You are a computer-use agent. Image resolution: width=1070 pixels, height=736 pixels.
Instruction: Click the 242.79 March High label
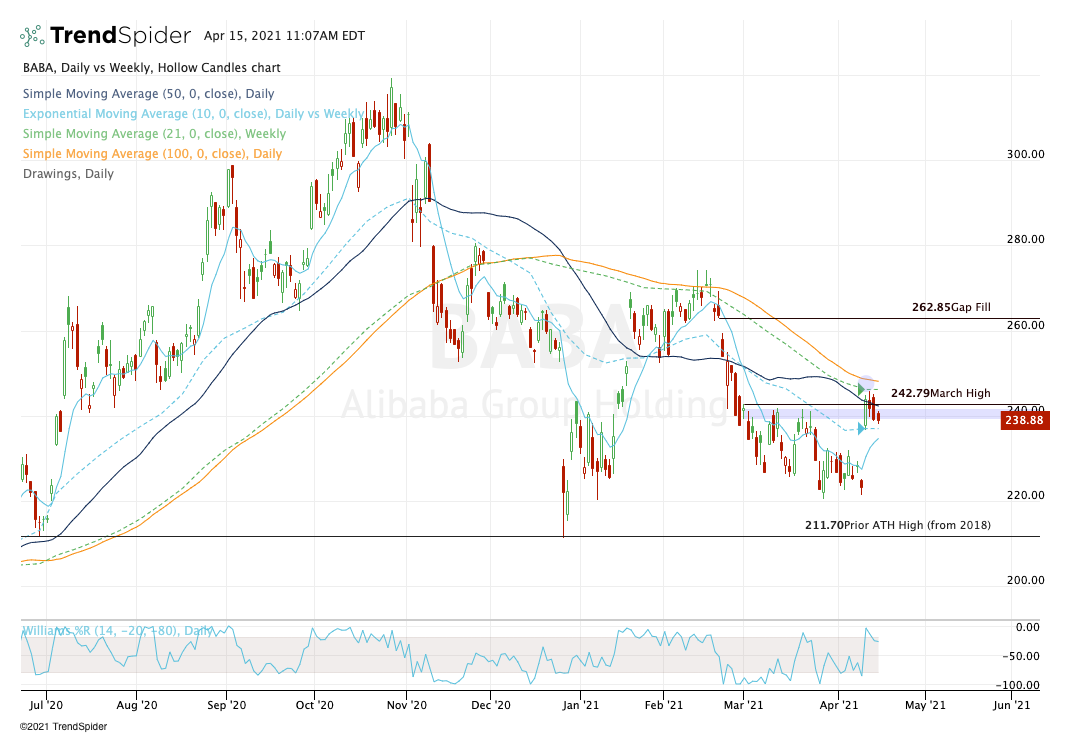tap(940, 393)
